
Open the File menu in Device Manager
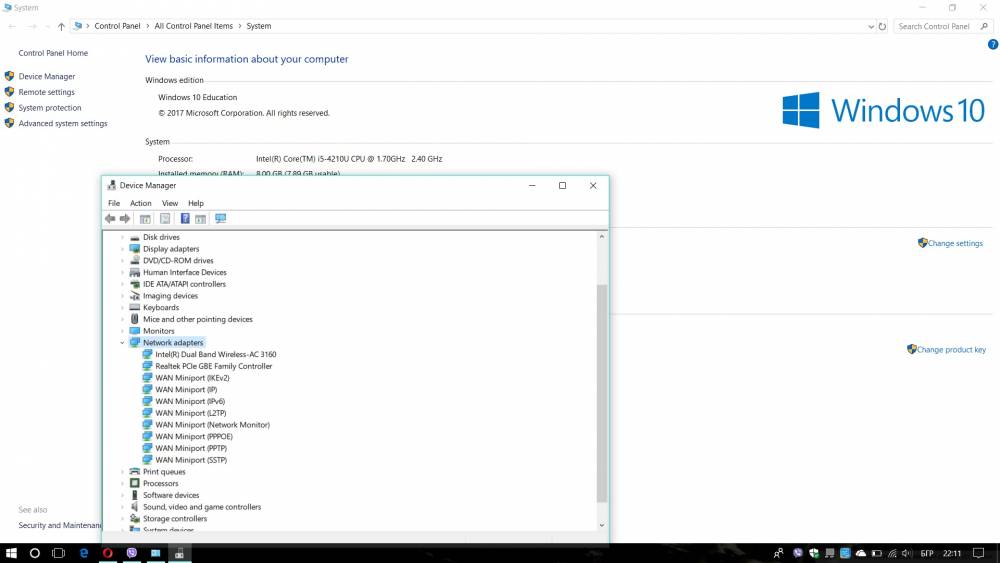(x=114, y=203)
